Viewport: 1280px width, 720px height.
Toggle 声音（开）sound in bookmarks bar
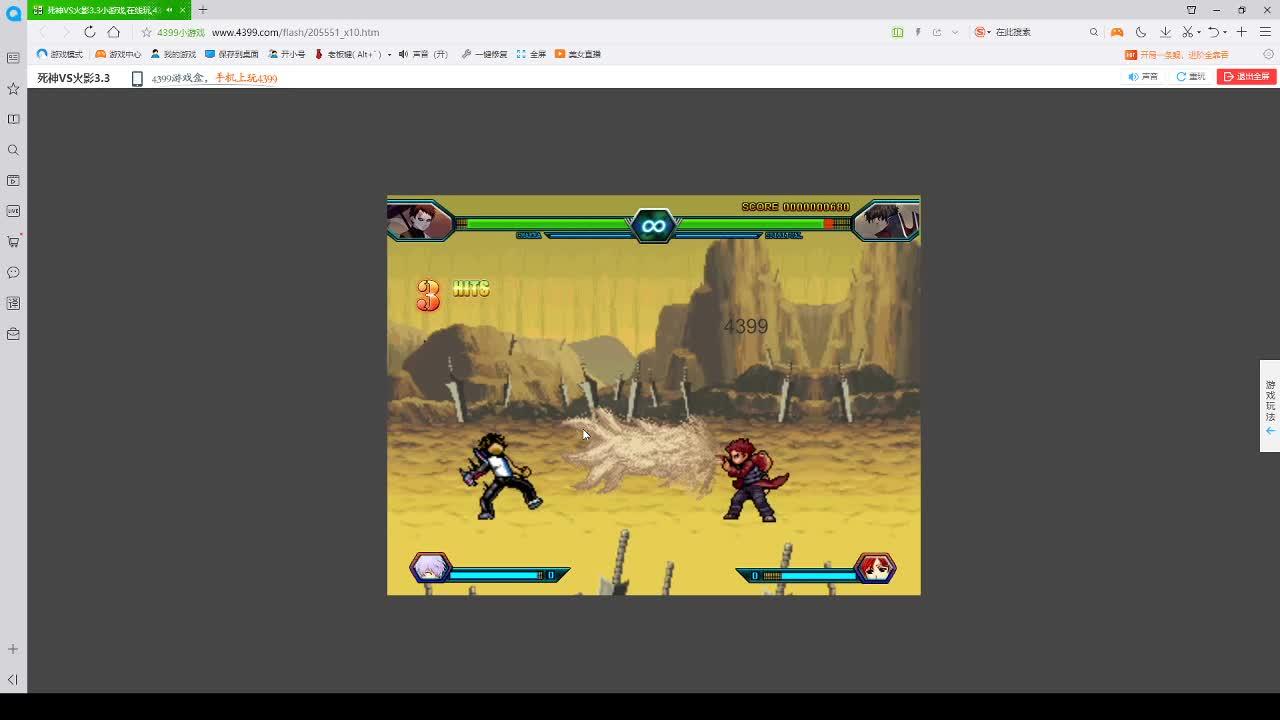pyautogui.click(x=423, y=54)
